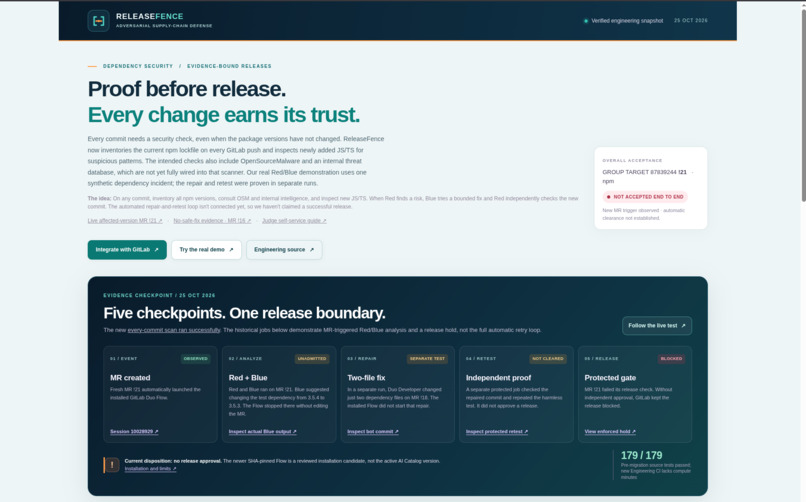The height and width of the screenshot is (502, 806).
Task: Click Verified engineering snapshot text
Action: [627, 21]
